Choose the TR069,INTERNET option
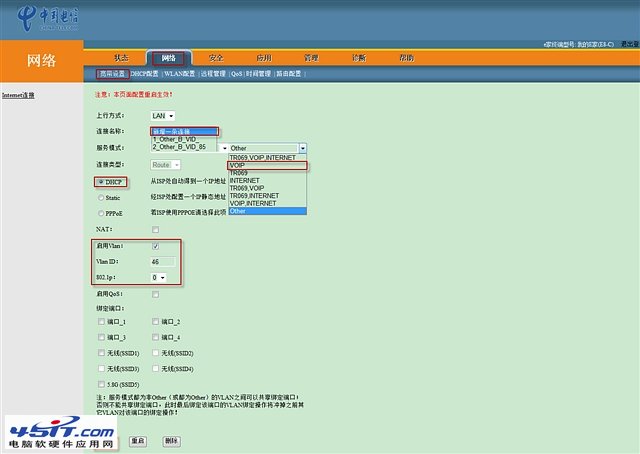This screenshot has width=640, height=454. [267, 196]
